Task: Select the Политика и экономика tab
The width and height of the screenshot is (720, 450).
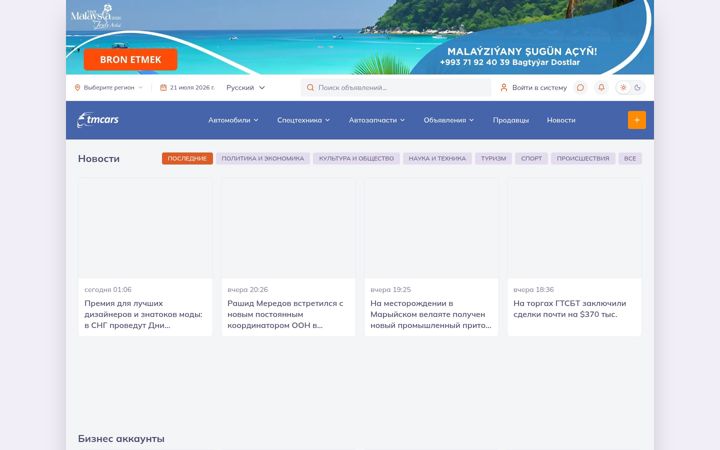Action: click(x=263, y=158)
